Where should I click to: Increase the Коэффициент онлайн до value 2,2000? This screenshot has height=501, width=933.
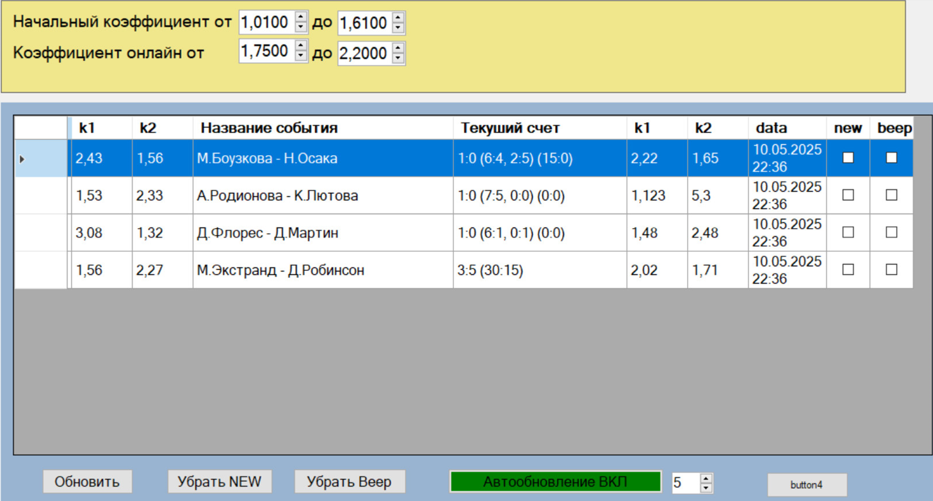pyautogui.click(x=398, y=48)
